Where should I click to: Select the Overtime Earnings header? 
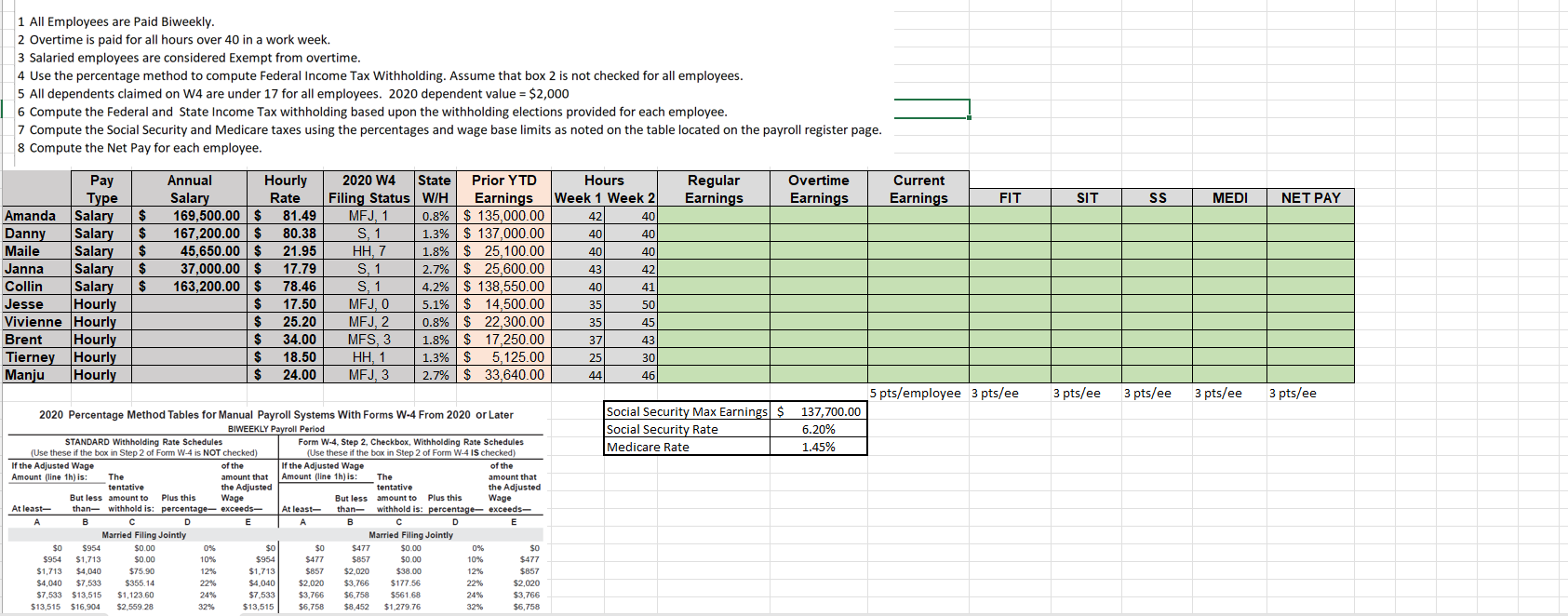(x=819, y=189)
